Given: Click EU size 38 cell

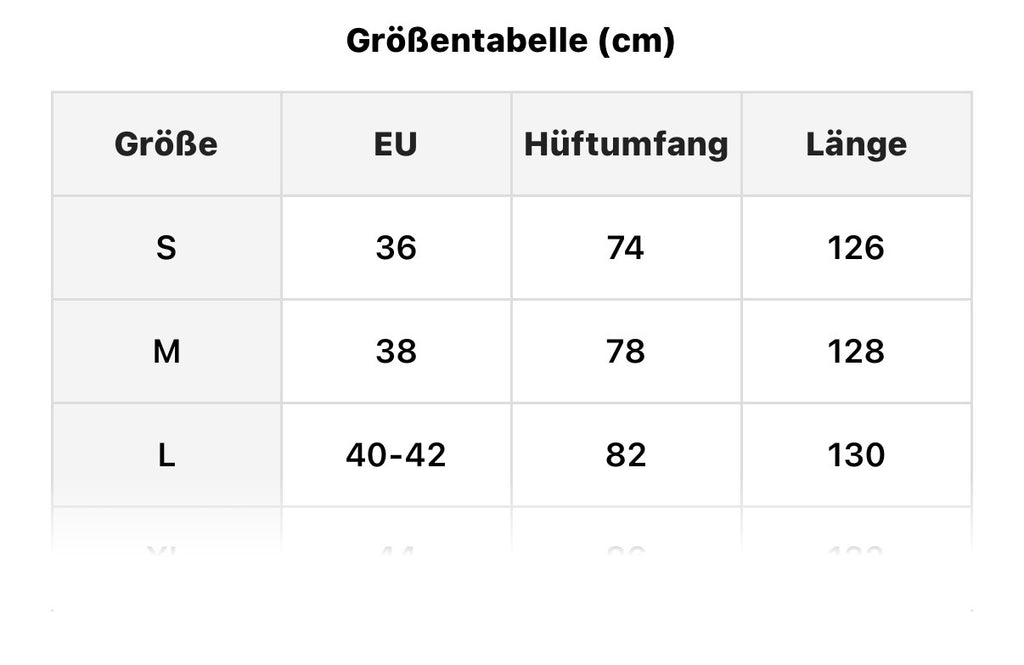Looking at the screenshot, I should pos(396,352).
